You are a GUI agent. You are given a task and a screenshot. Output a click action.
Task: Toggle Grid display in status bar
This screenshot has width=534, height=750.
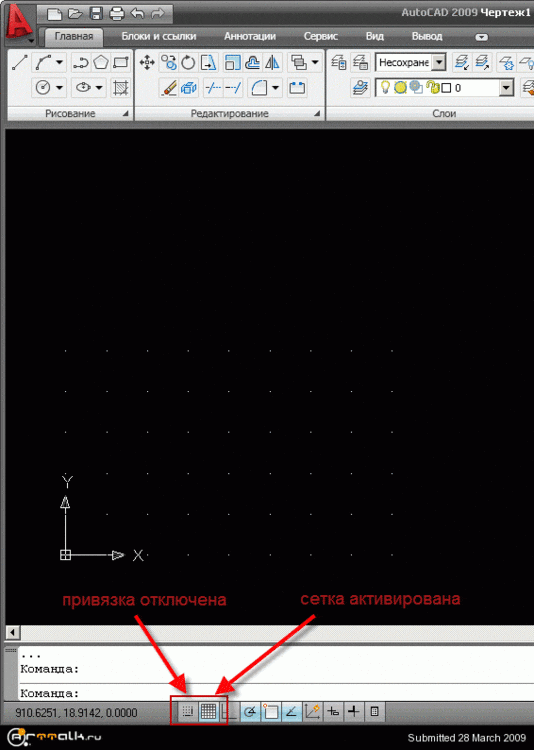208,712
